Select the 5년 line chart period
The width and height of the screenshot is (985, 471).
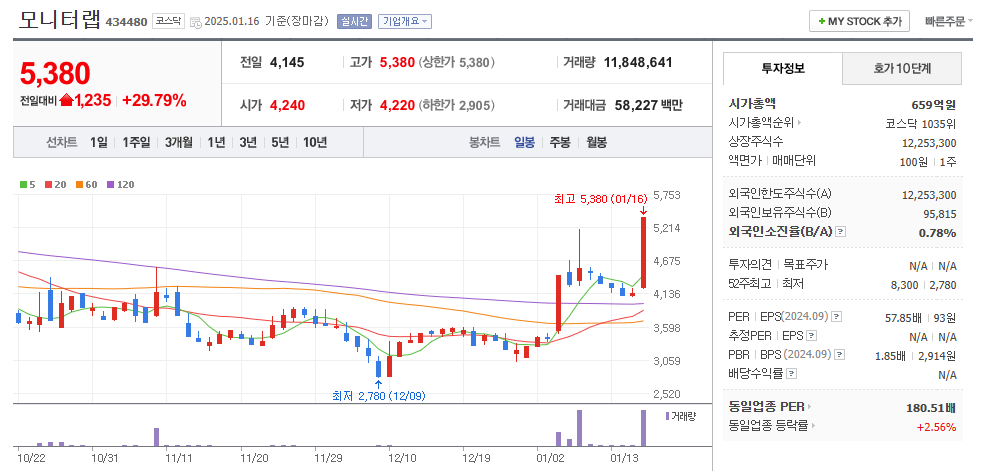click(x=280, y=143)
